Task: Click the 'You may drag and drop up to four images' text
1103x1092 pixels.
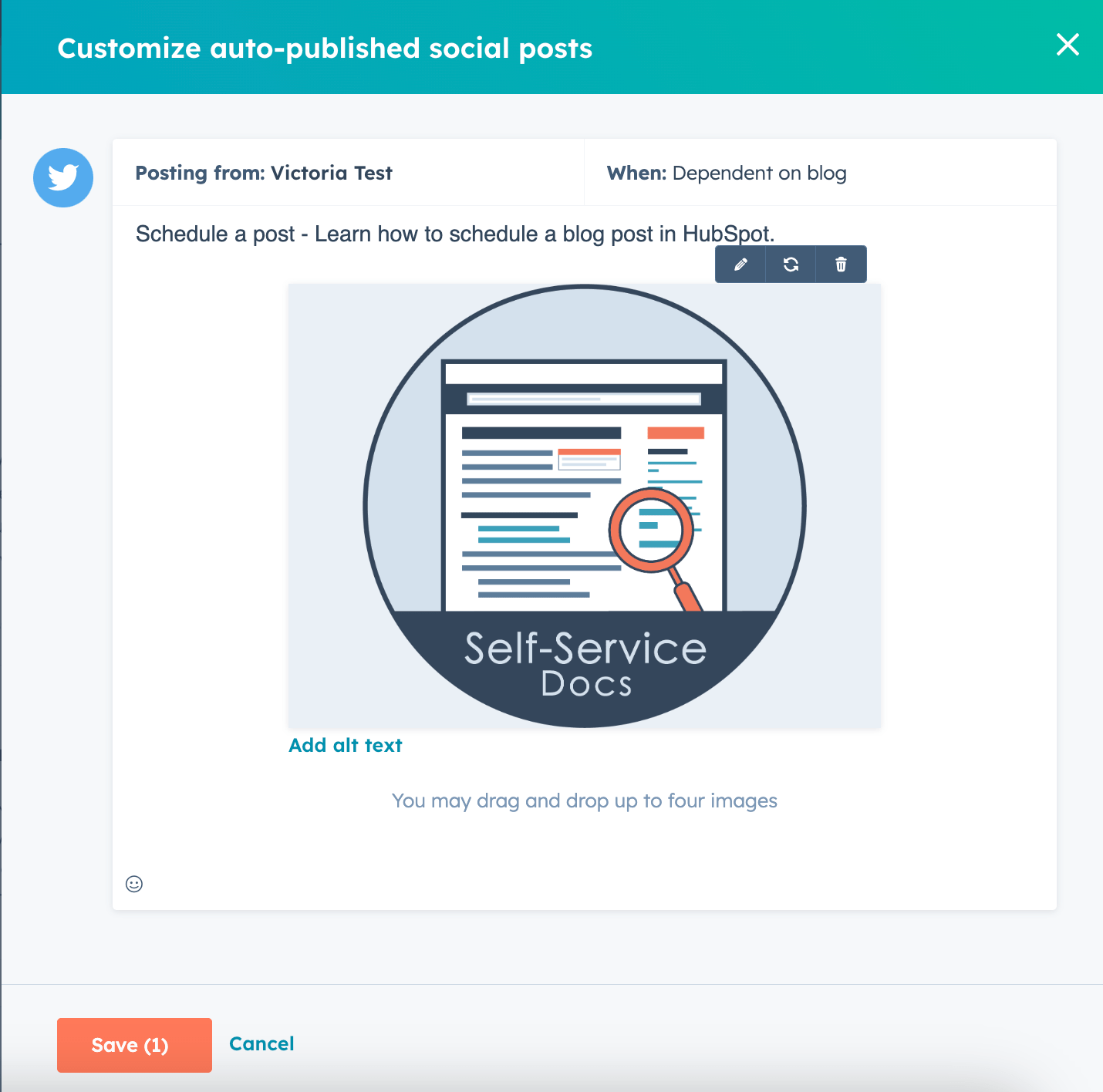Action: click(x=585, y=800)
